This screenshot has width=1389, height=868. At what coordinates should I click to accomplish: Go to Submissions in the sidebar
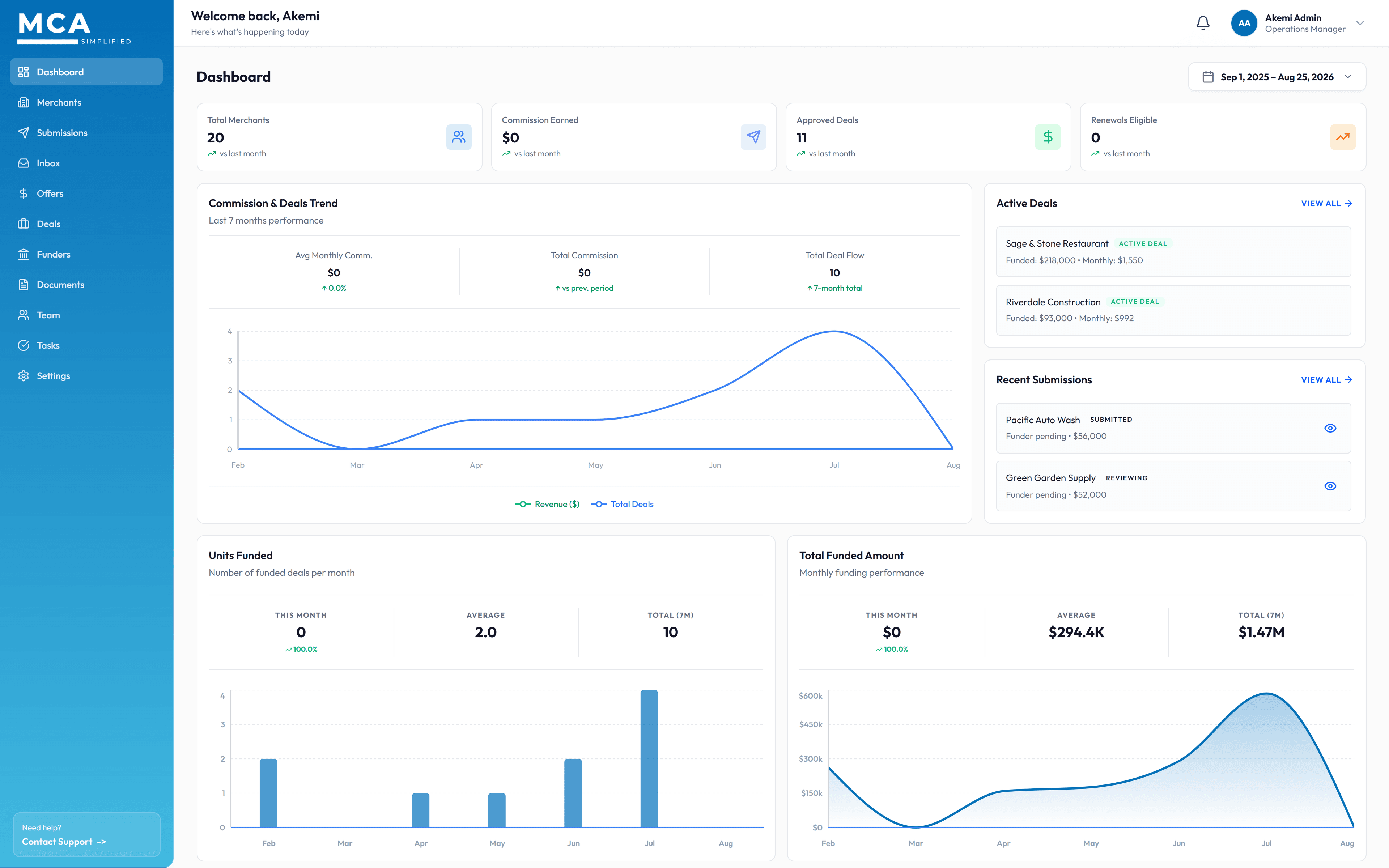click(x=86, y=133)
